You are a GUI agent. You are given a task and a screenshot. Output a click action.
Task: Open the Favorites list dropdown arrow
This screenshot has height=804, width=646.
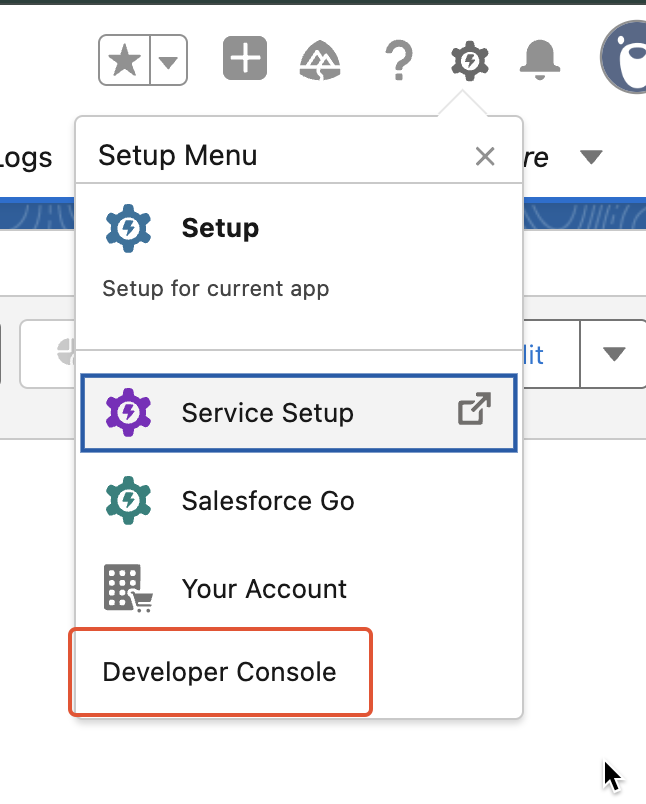pyautogui.click(x=168, y=62)
